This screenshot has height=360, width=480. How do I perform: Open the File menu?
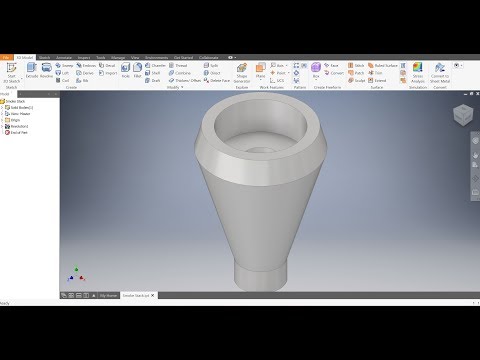6,57
